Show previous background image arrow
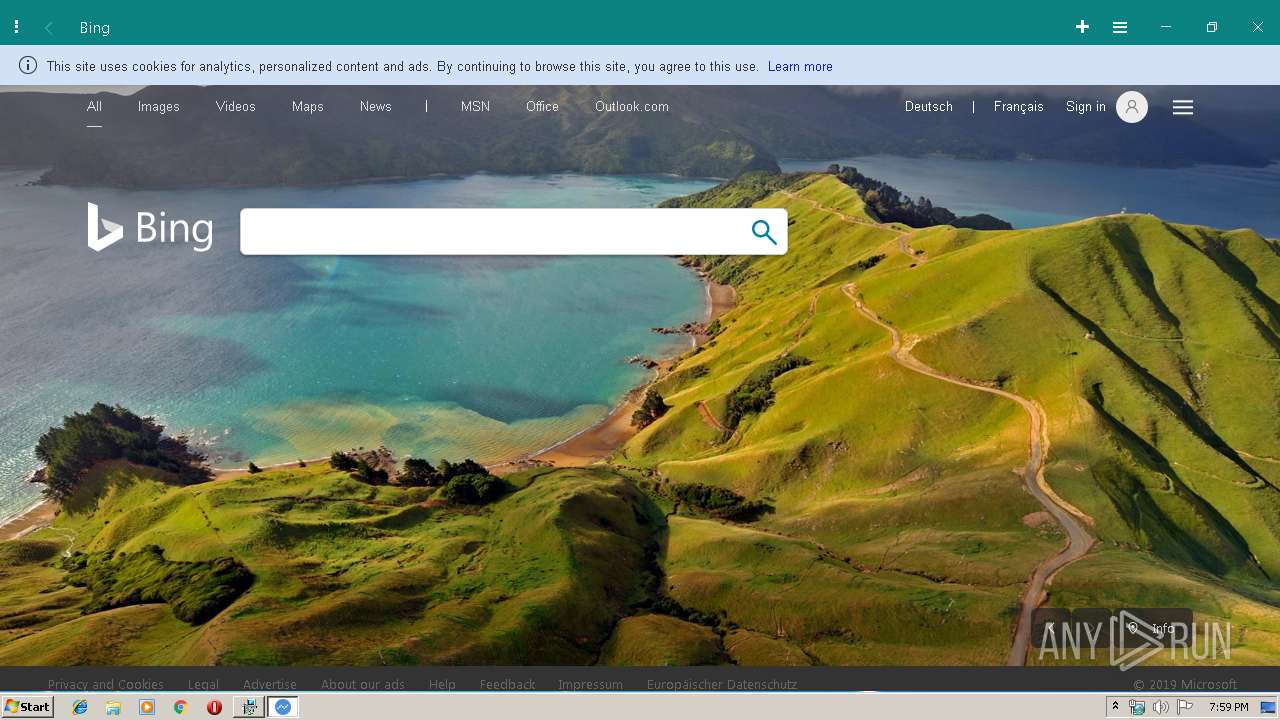The image size is (1280, 720). [1050, 628]
